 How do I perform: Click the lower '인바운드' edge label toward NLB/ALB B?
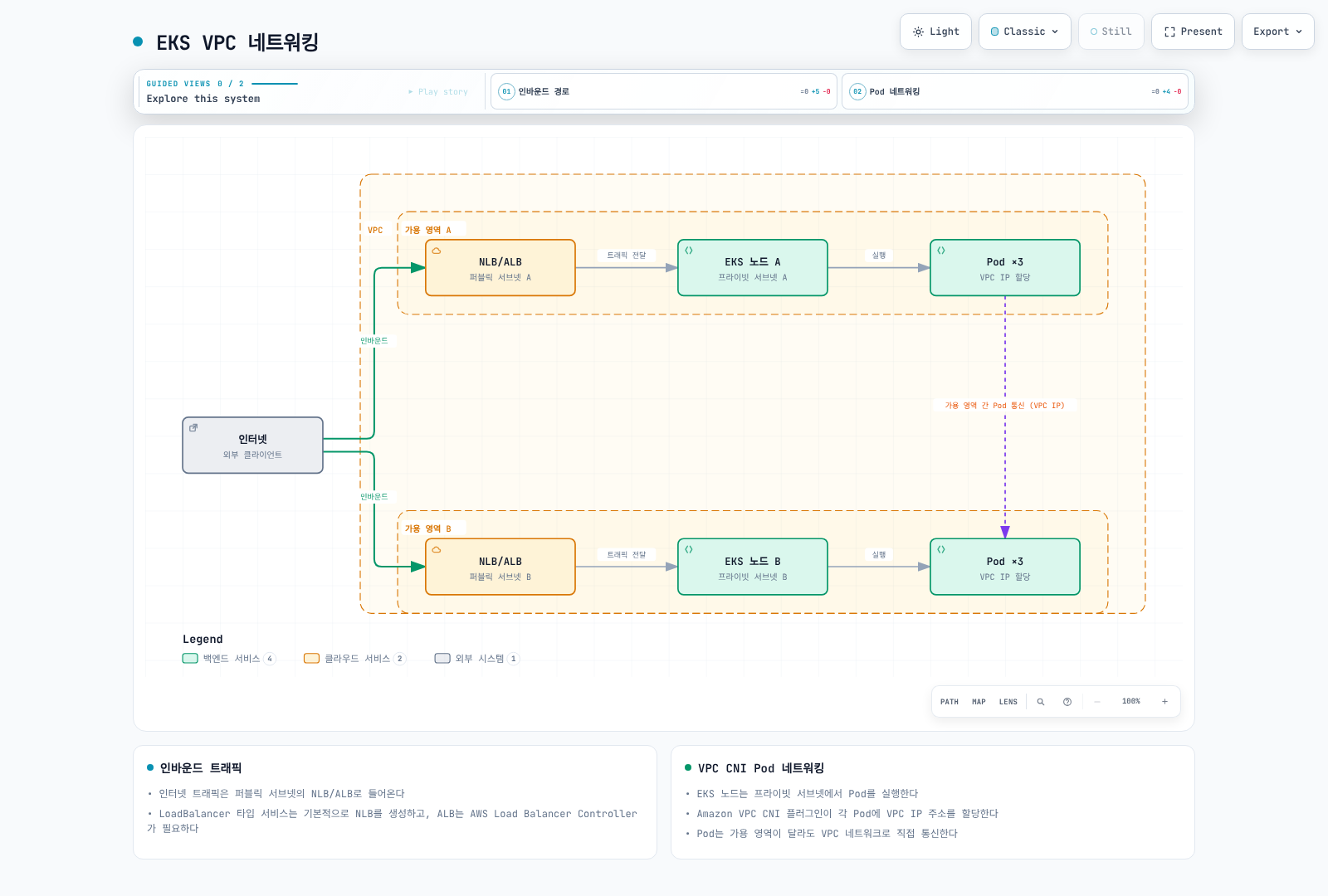pos(374,497)
